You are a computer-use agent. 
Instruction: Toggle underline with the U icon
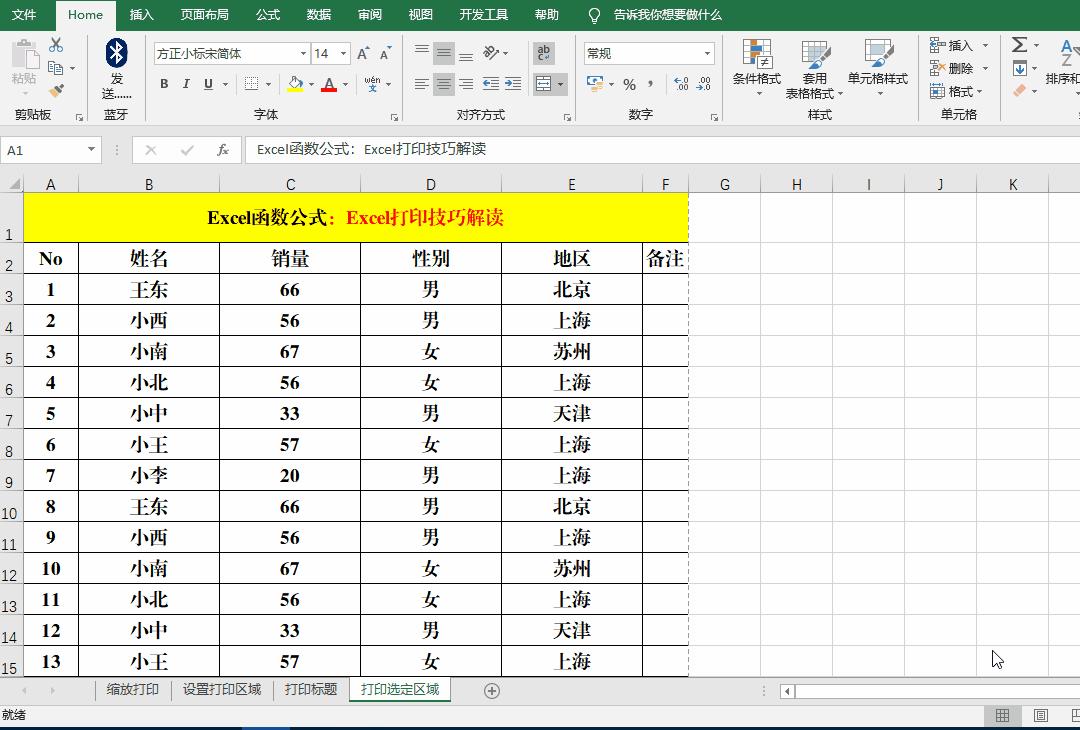tap(208, 84)
